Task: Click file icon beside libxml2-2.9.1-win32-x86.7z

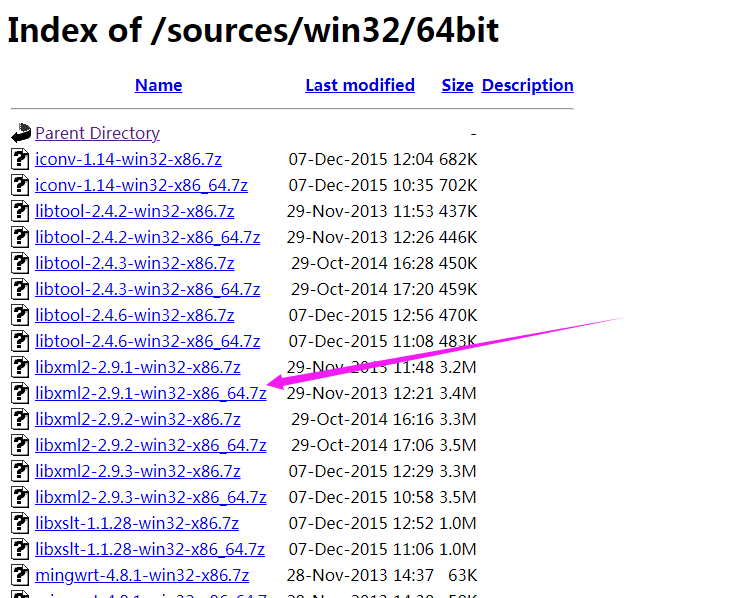Action: tap(20, 367)
